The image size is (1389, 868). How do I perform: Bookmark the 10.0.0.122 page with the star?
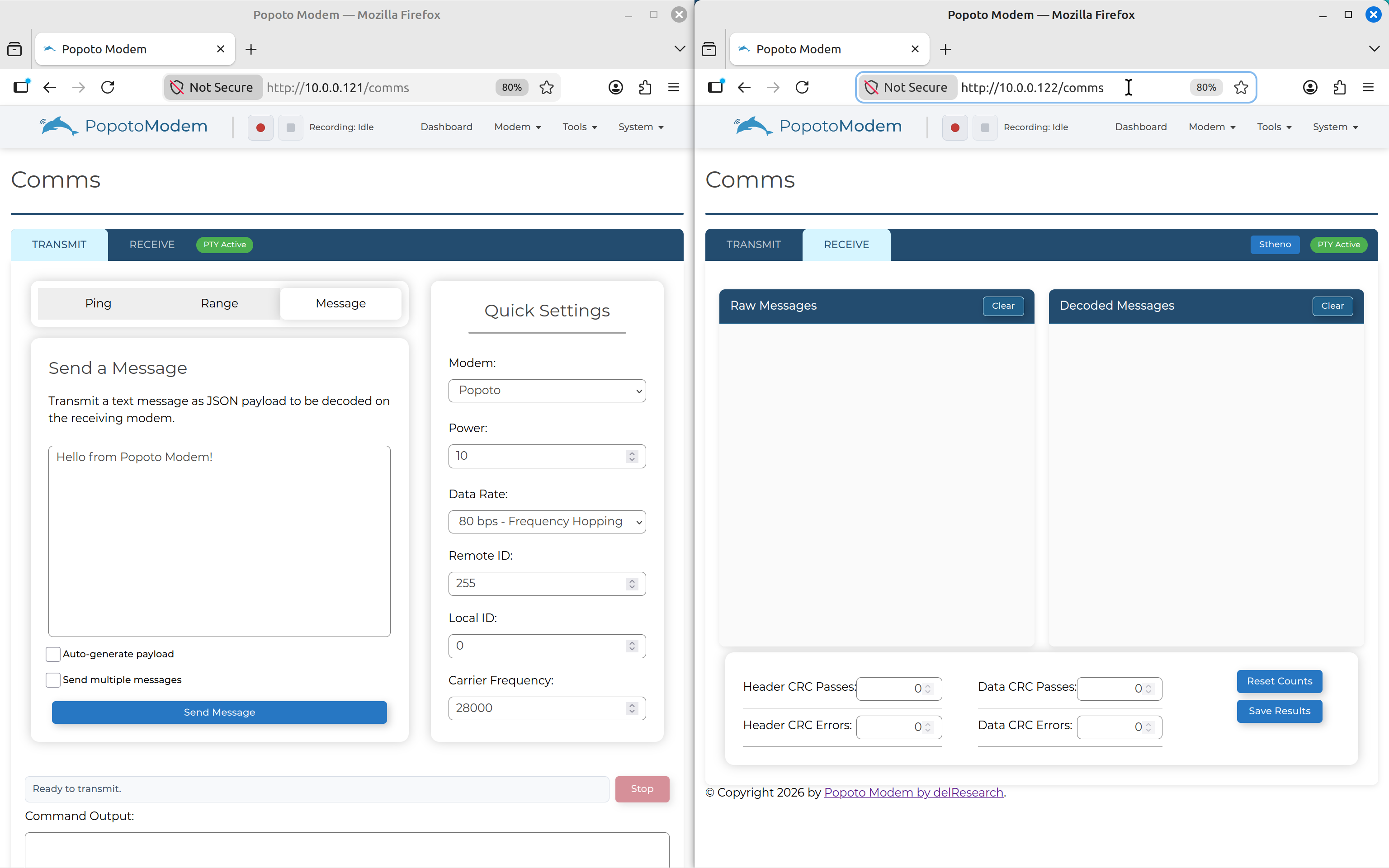1242,87
